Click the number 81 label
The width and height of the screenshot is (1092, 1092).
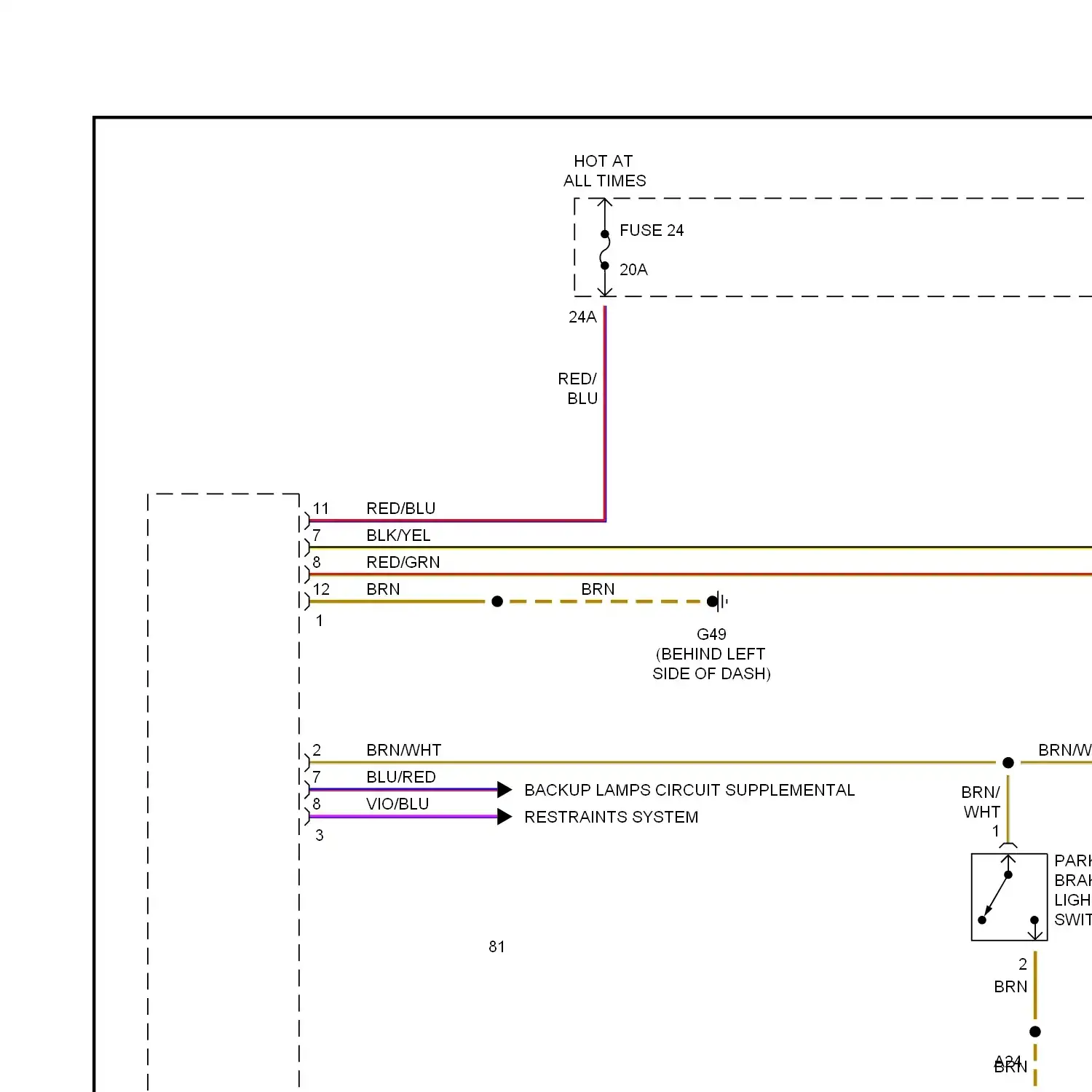pos(496,946)
